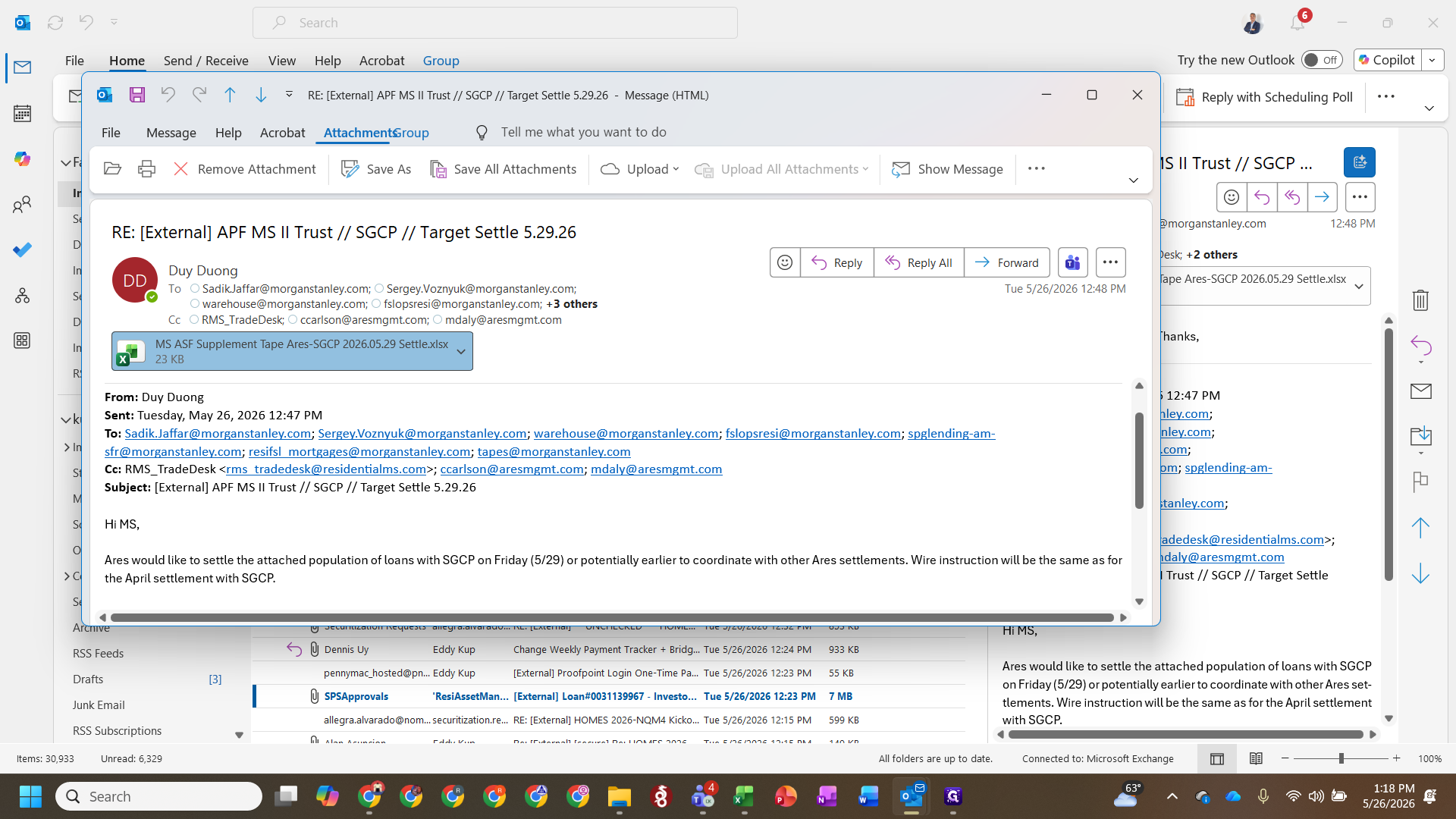Open the Mail view in left sidebar
The height and width of the screenshot is (819, 1456).
[23, 67]
